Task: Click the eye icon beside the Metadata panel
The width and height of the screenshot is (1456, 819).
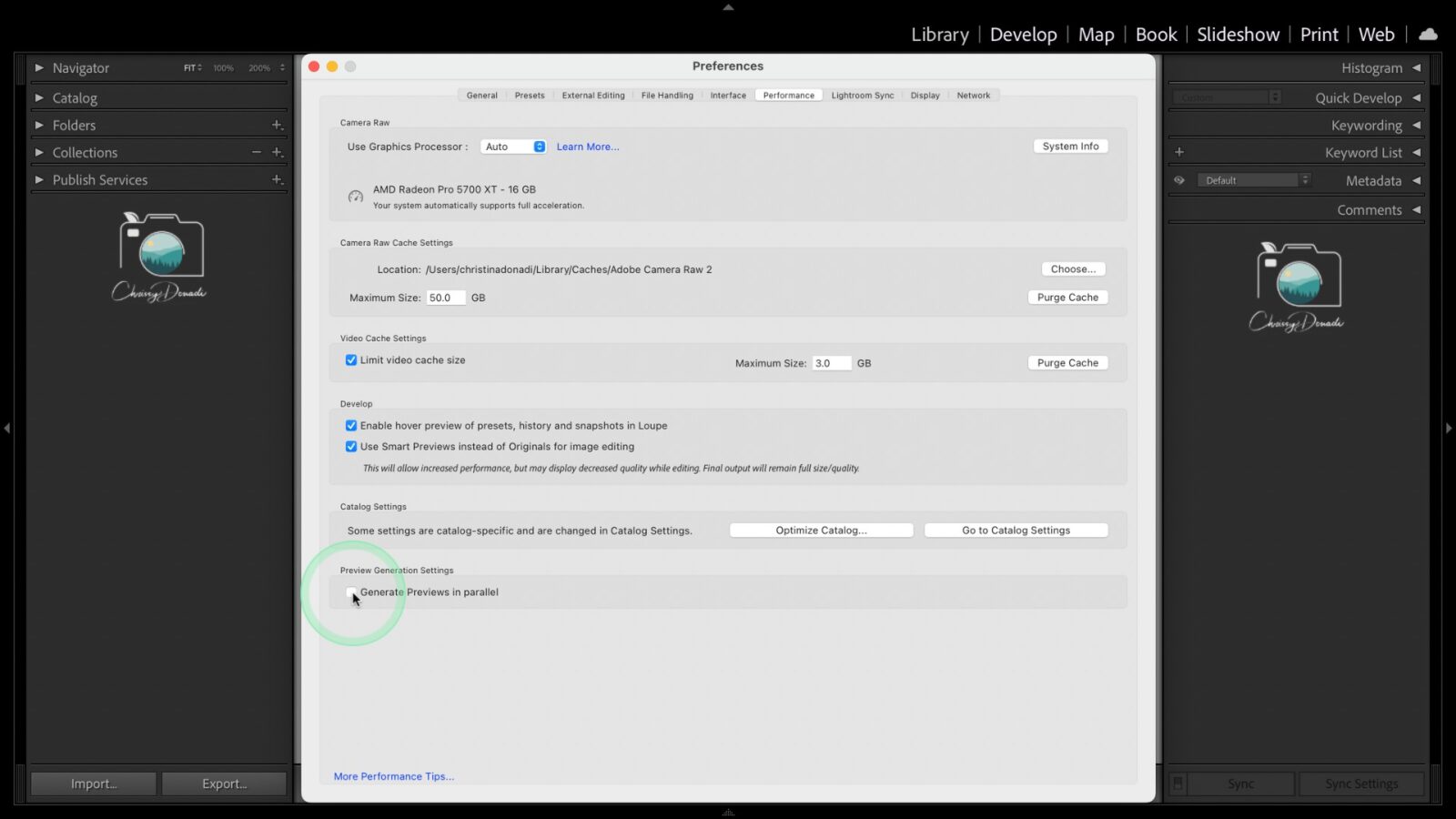Action: tap(1179, 180)
